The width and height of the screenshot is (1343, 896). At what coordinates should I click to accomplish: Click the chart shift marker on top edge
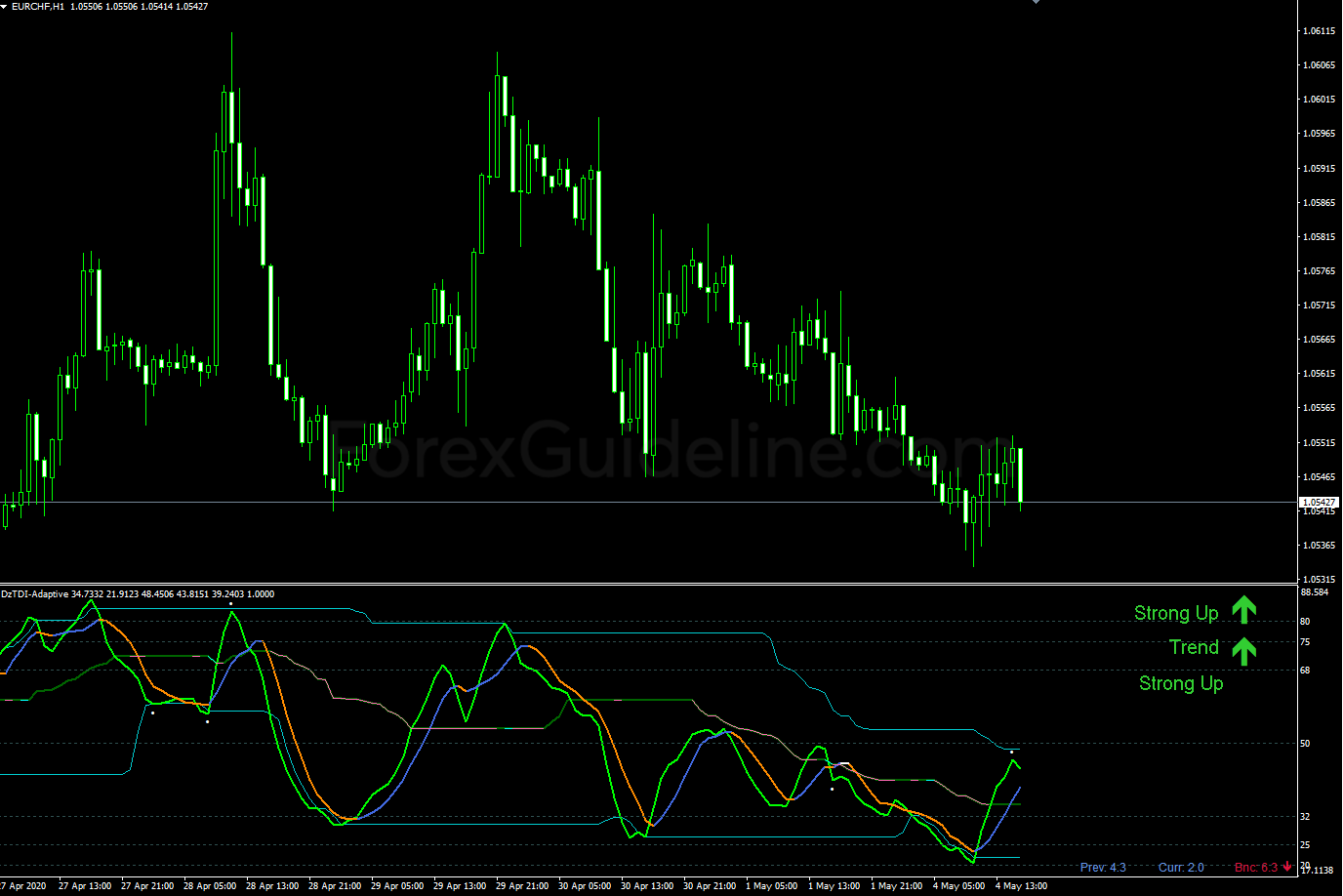click(x=1036, y=2)
